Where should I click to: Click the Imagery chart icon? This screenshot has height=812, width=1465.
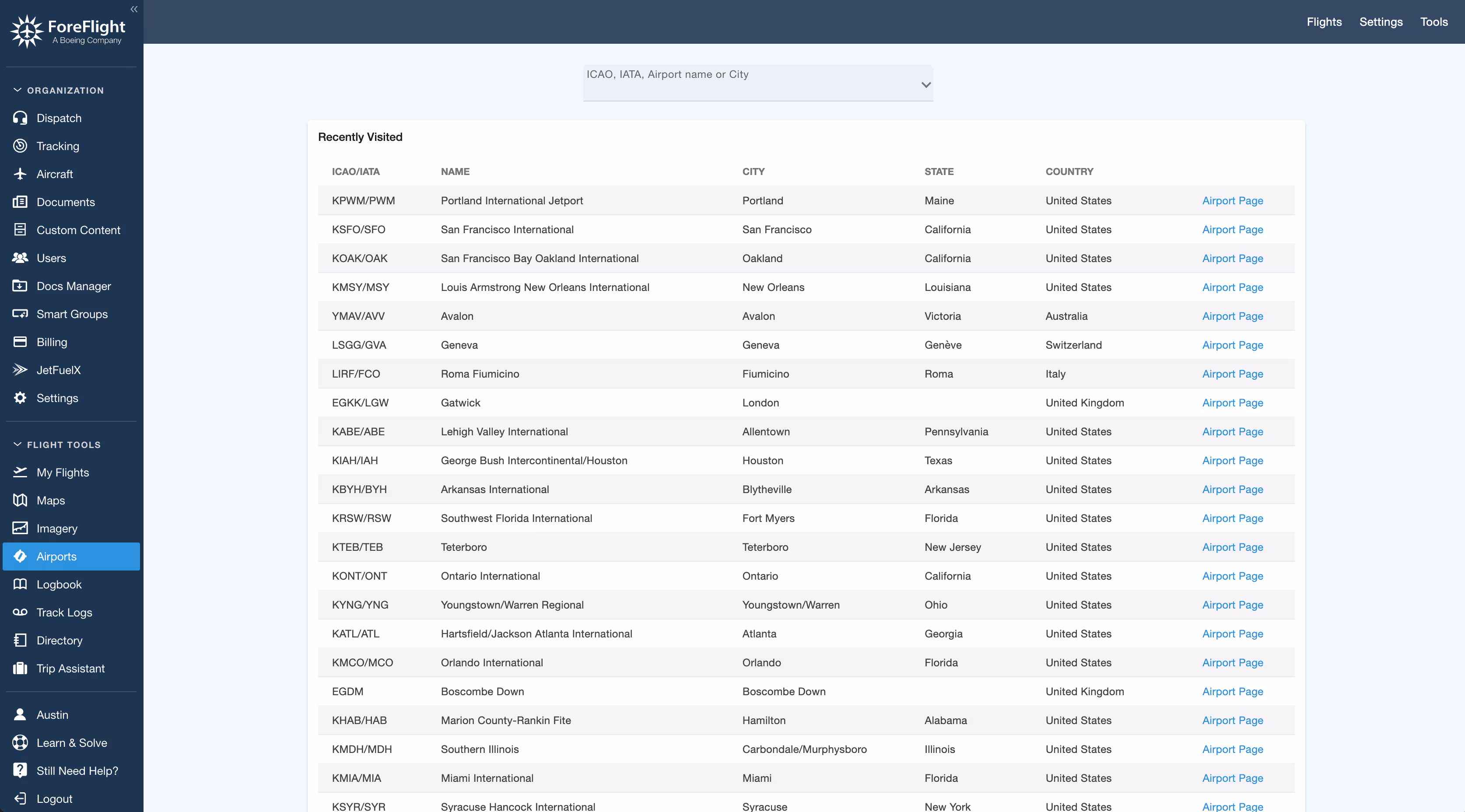point(20,528)
